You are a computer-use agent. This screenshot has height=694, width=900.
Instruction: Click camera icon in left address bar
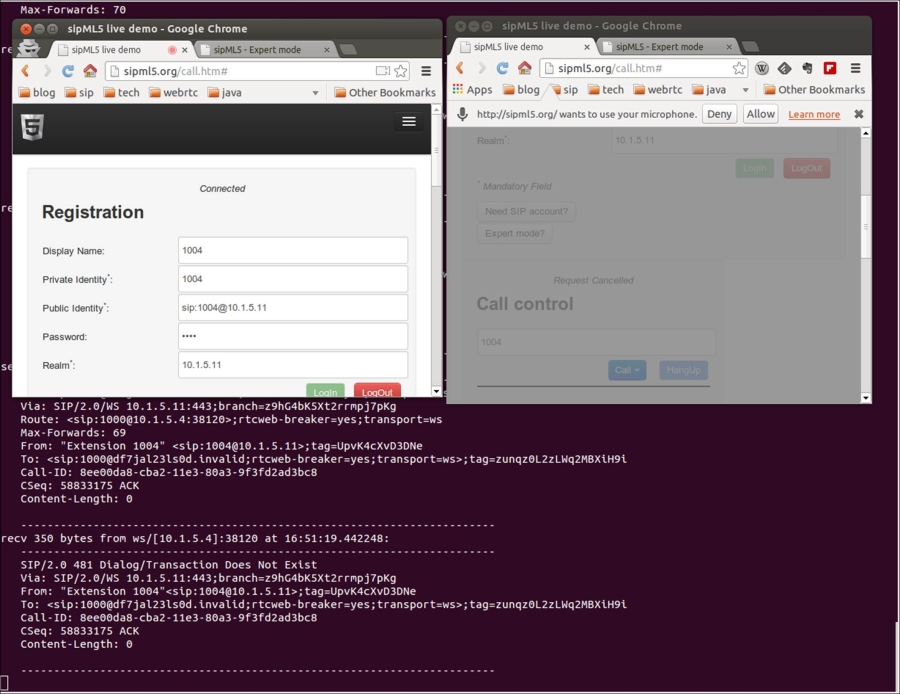[x=382, y=71]
